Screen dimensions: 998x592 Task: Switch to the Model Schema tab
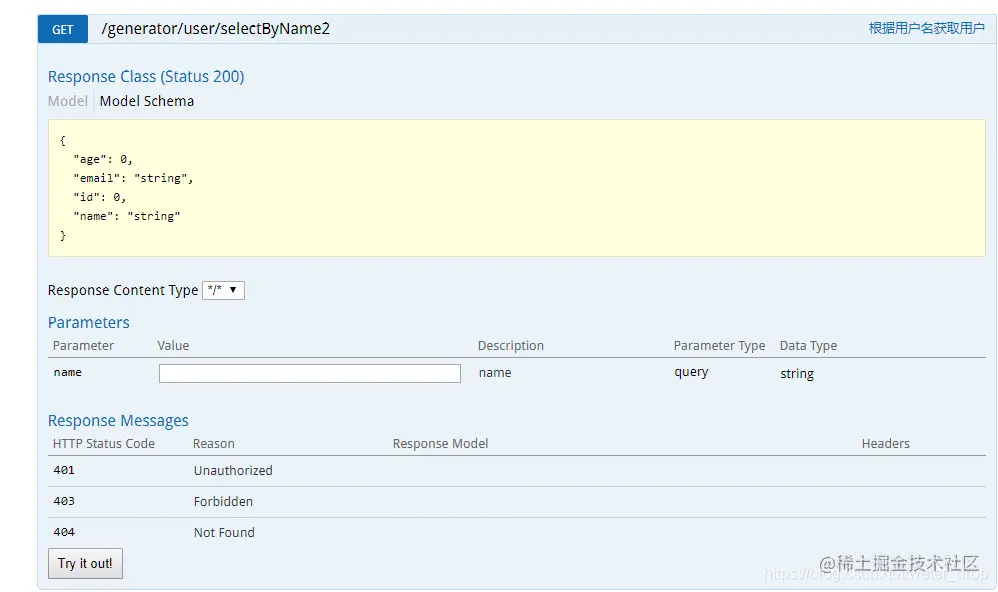[146, 101]
